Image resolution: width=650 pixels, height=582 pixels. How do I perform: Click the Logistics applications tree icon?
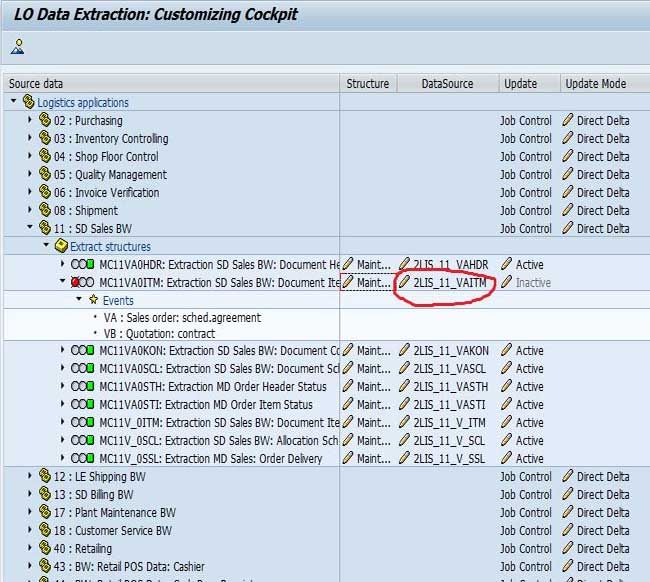click(x=28, y=102)
